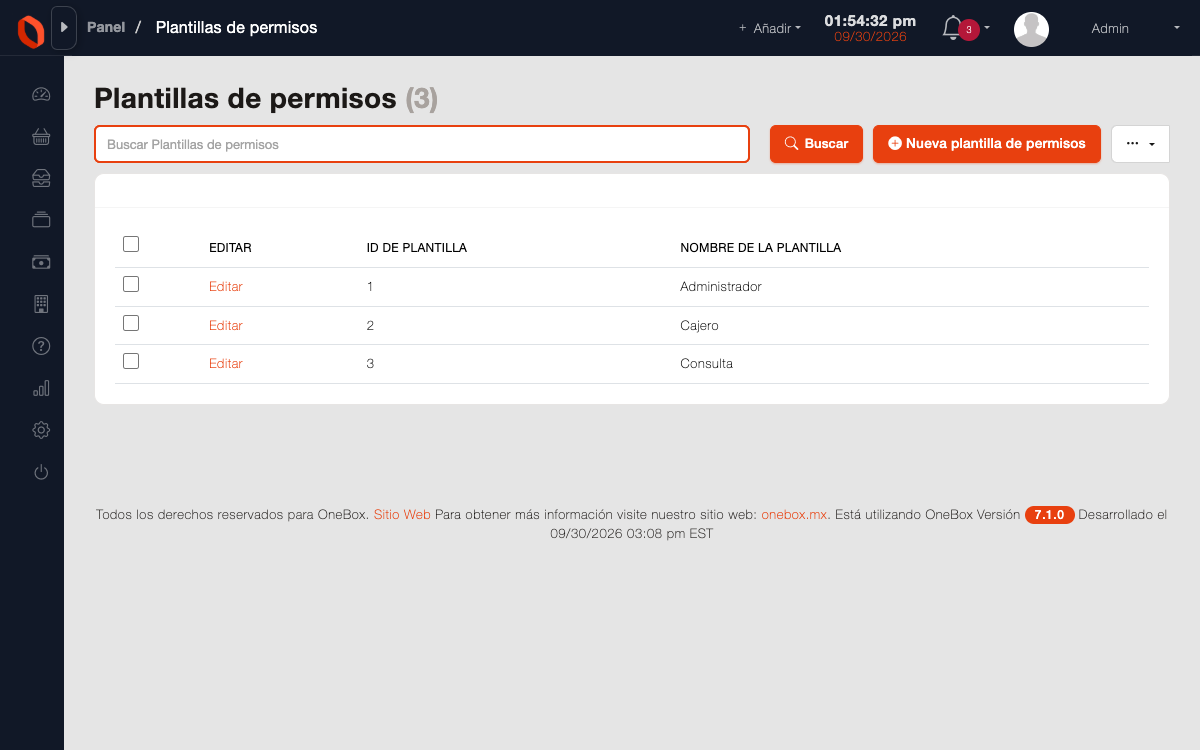The height and width of the screenshot is (750, 1200).
Task: Click the Consulta name cell
Action: pos(707,364)
